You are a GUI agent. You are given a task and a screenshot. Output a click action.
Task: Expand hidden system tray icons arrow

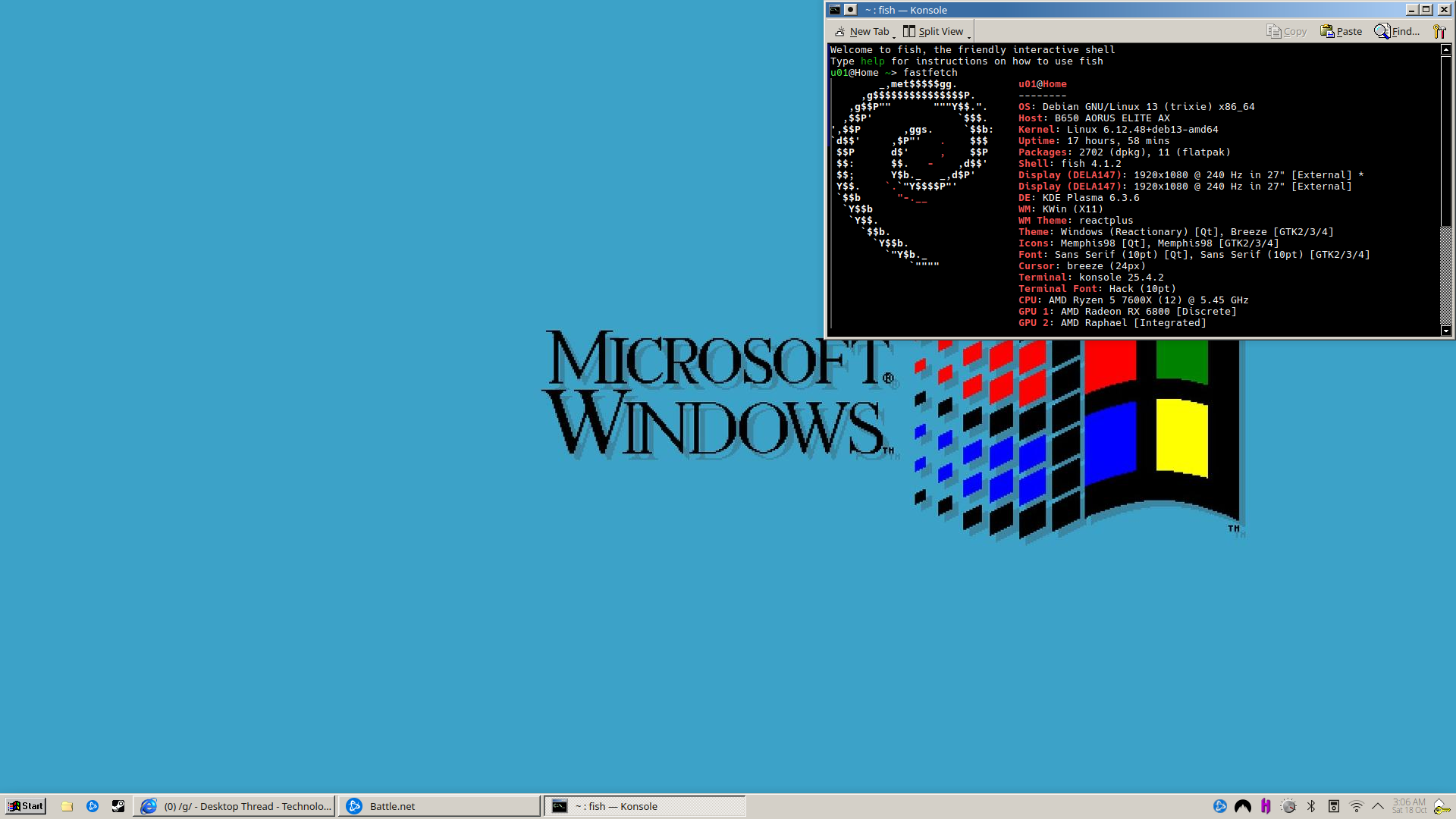1378,806
